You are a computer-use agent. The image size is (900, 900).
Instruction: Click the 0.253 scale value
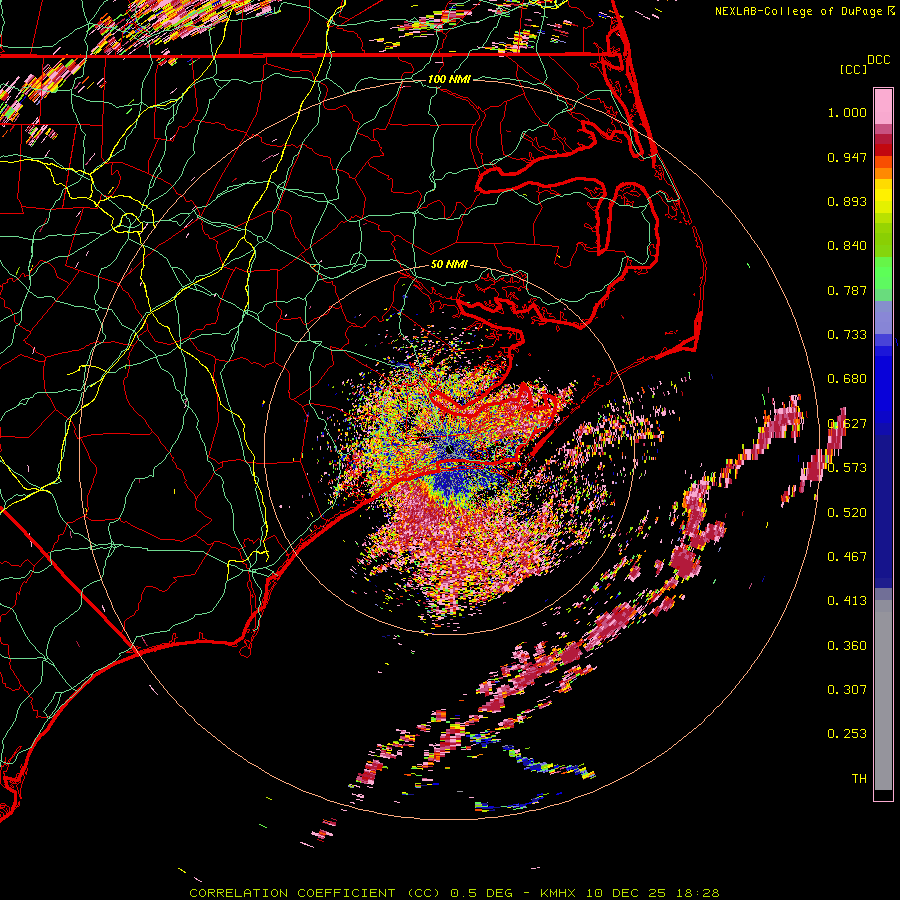(847, 734)
